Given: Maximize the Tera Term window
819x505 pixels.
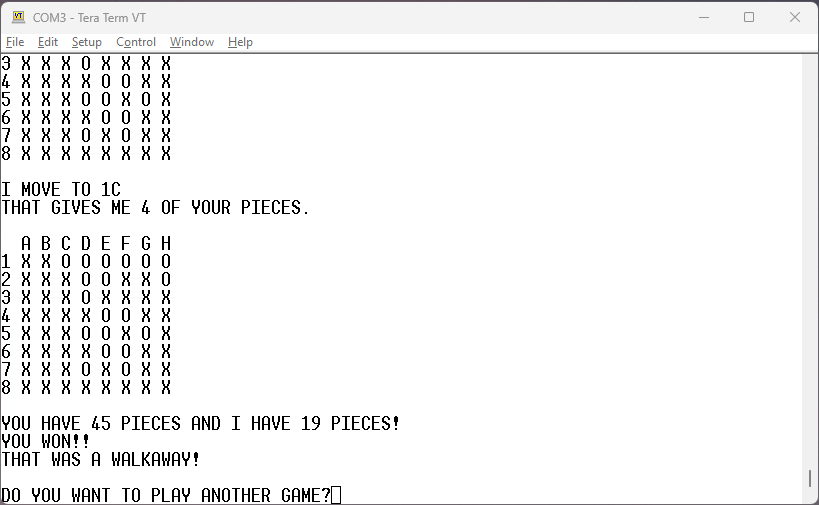Looking at the screenshot, I should [x=749, y=17].
